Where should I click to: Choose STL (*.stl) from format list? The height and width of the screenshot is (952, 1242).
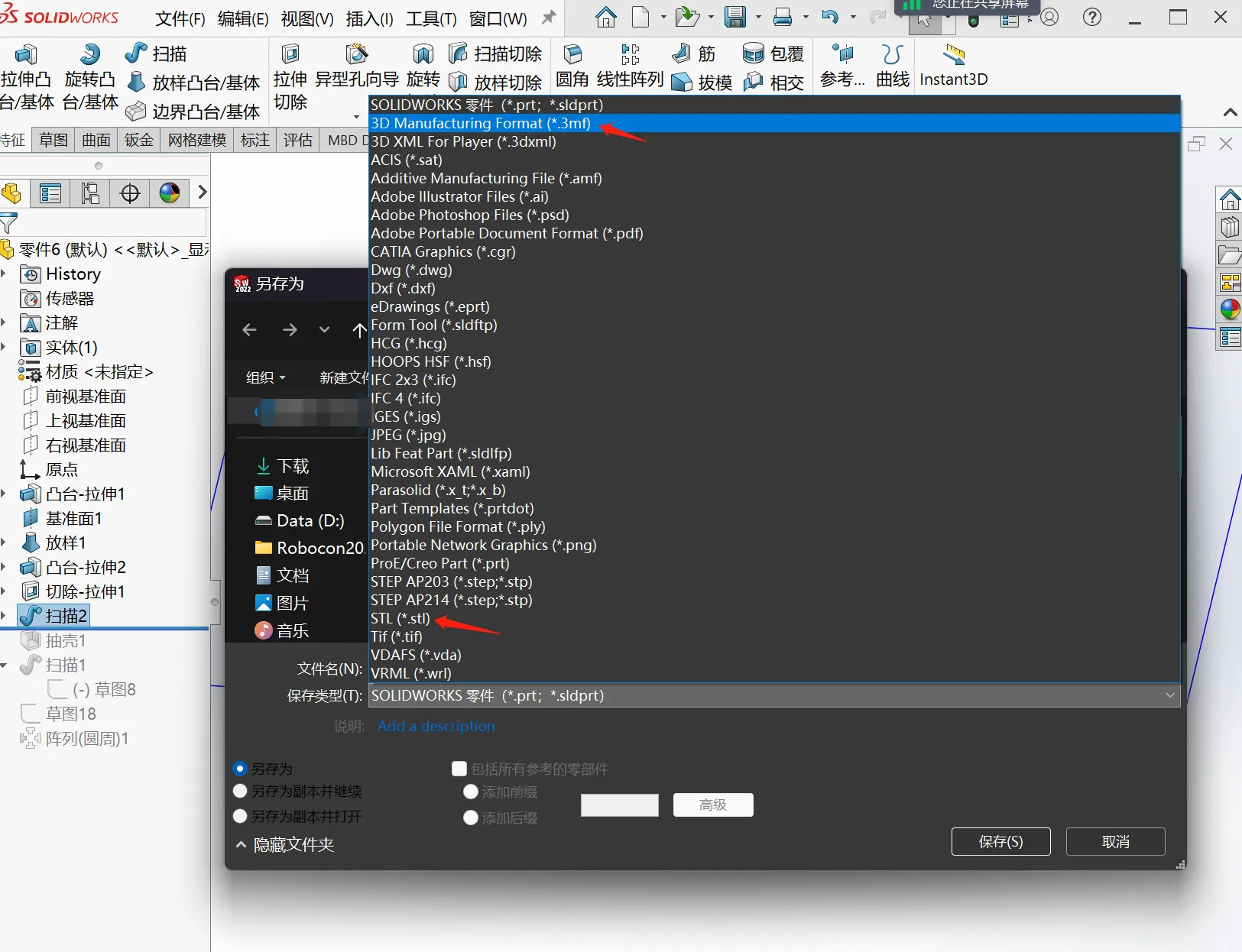coord(400,619)
